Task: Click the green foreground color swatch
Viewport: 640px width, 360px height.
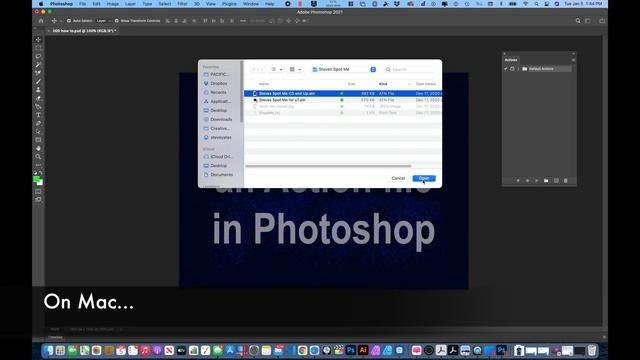Action: click(x=36, y=179)
